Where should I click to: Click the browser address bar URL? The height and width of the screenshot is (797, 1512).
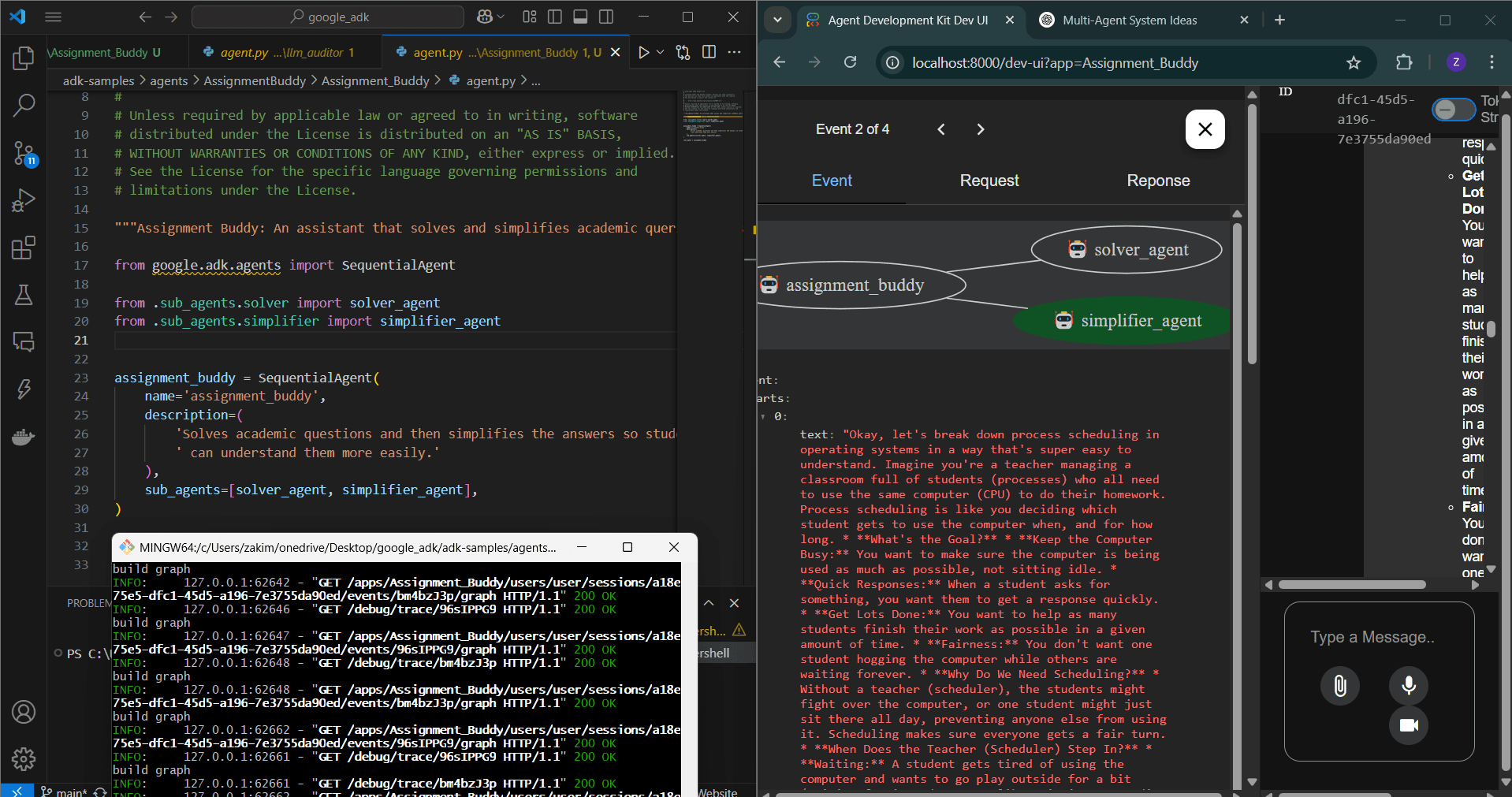click(x=1055, y=63)
